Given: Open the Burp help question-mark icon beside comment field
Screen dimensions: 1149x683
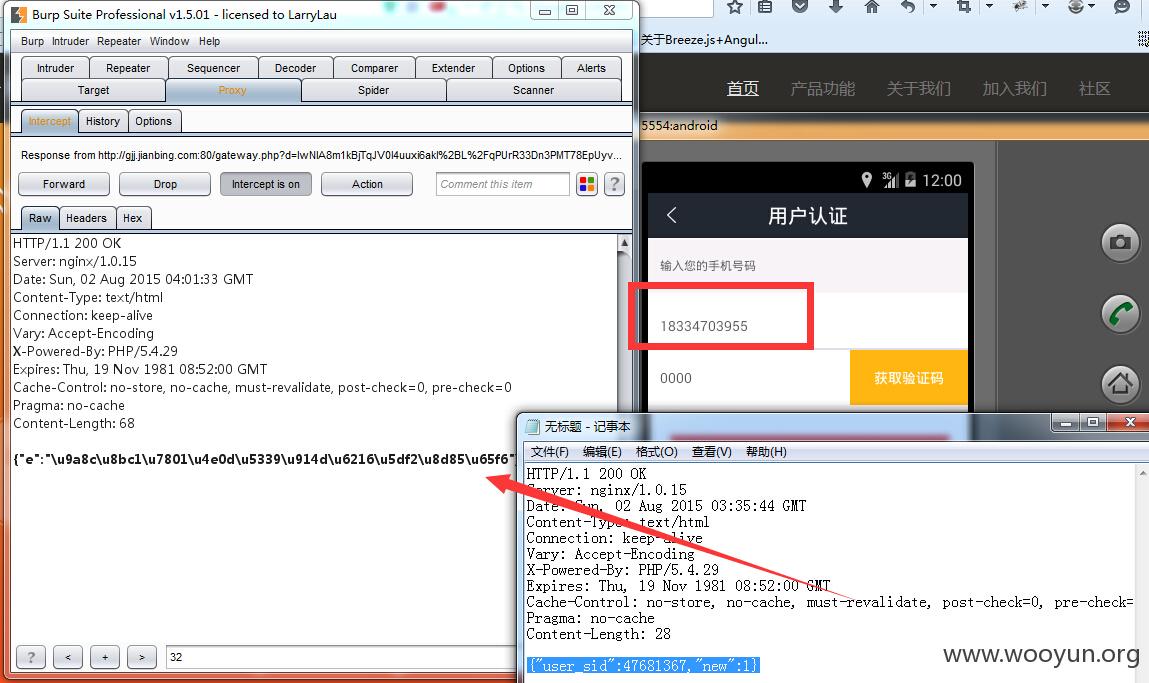Looking at the screenshot, I should (x=614, y=184).
